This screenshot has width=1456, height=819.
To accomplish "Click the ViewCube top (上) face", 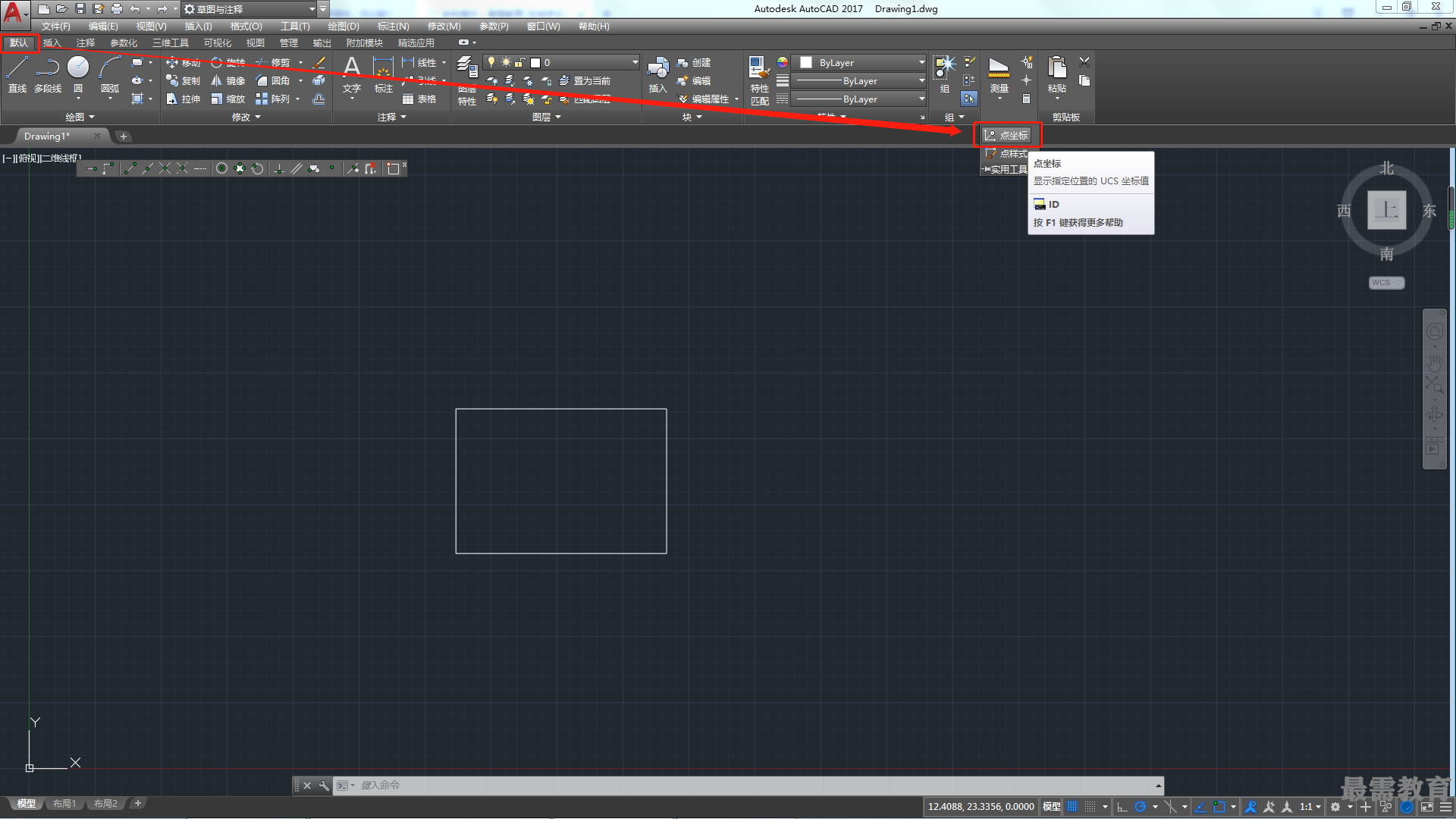I will coord(1386,210).
